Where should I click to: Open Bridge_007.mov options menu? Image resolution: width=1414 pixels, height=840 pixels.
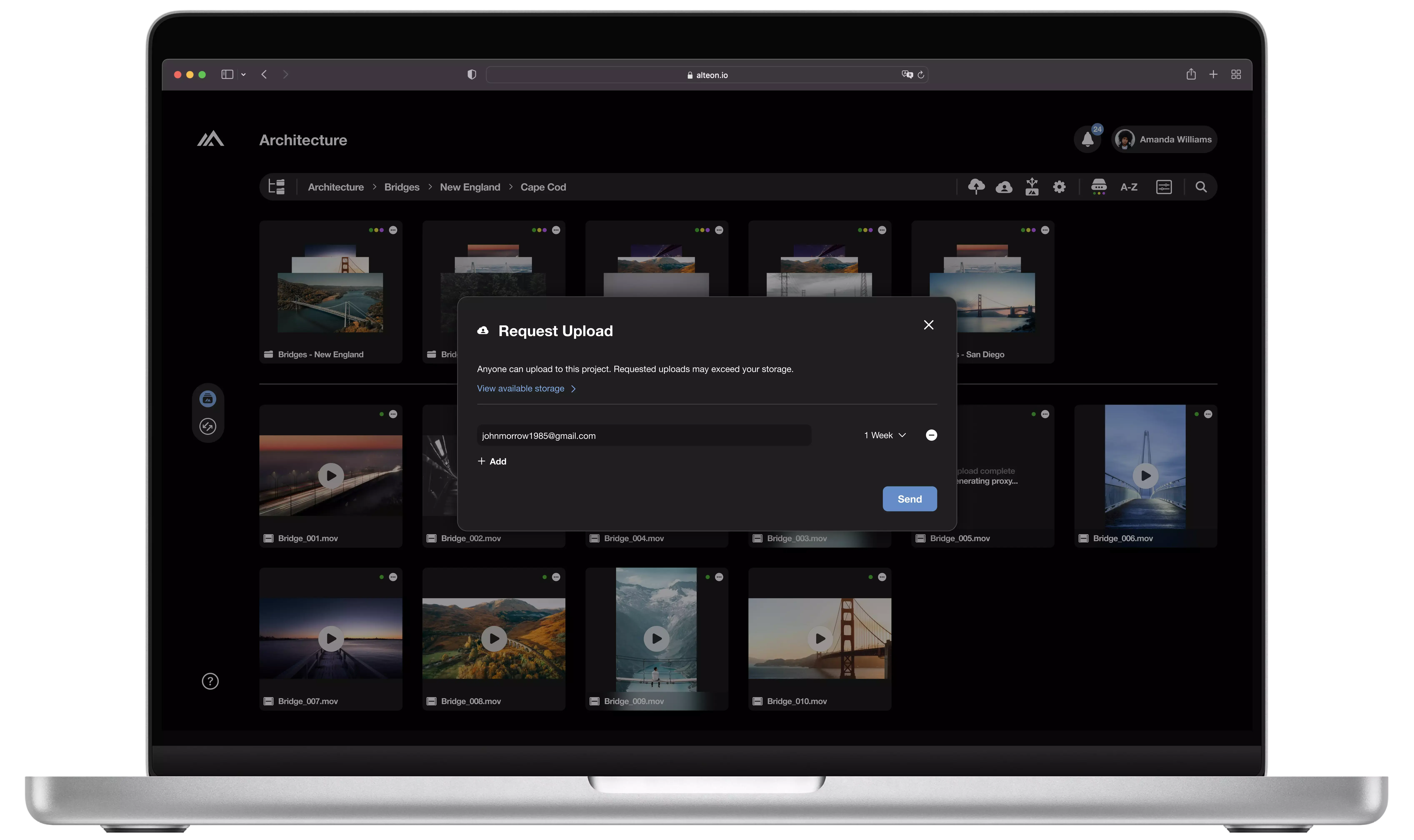(393, 577)
